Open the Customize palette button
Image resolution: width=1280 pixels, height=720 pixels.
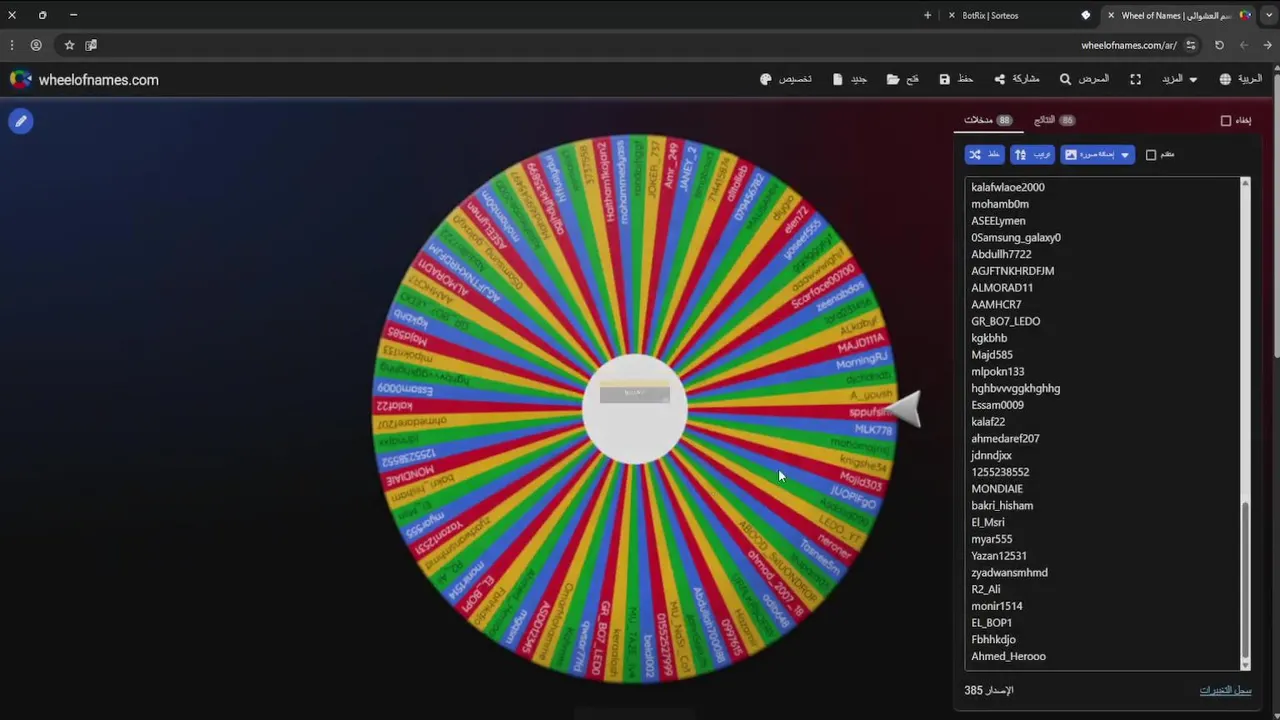click(785, 79)
